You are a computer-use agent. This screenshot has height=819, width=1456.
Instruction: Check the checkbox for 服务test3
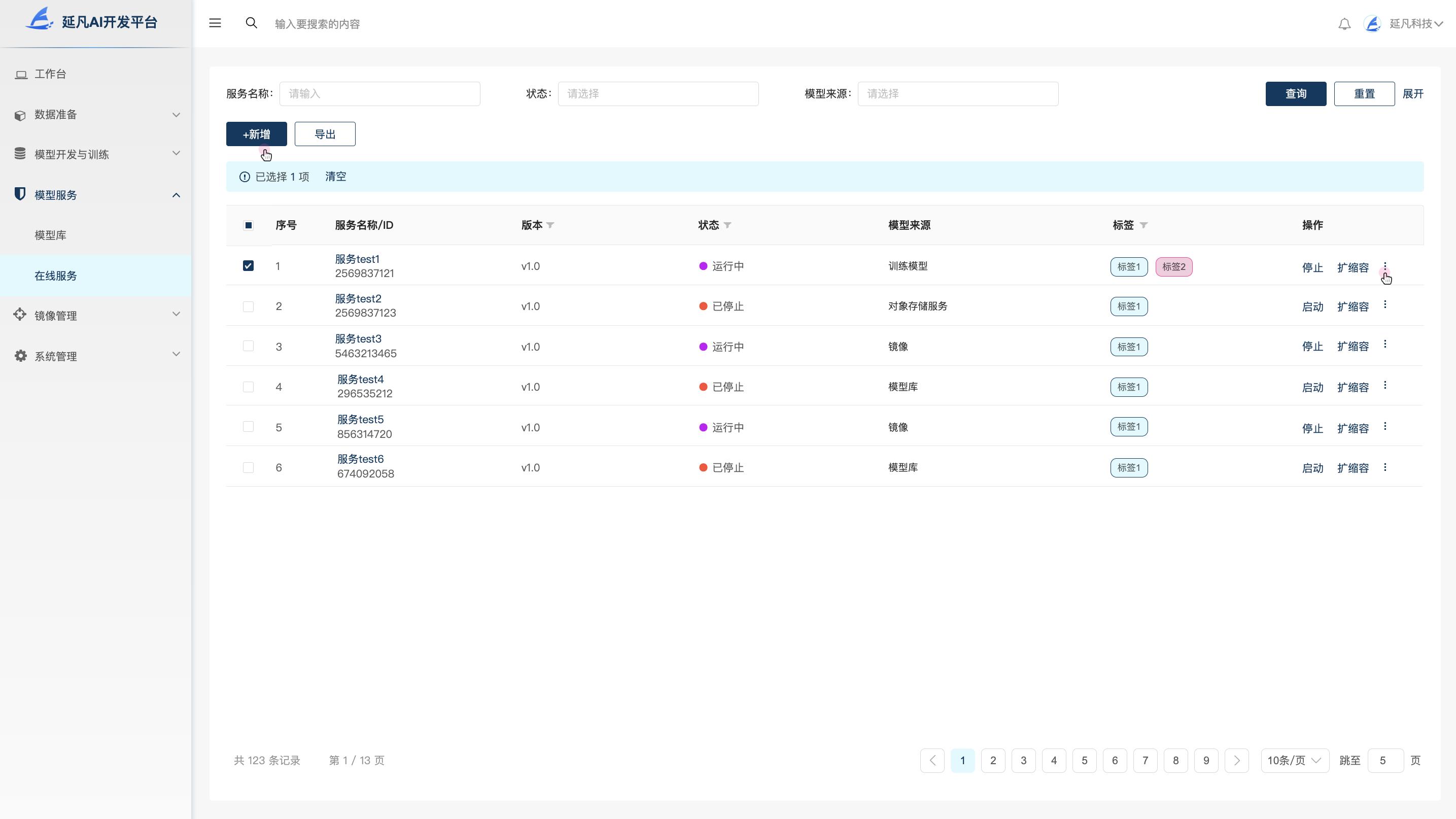248,346
